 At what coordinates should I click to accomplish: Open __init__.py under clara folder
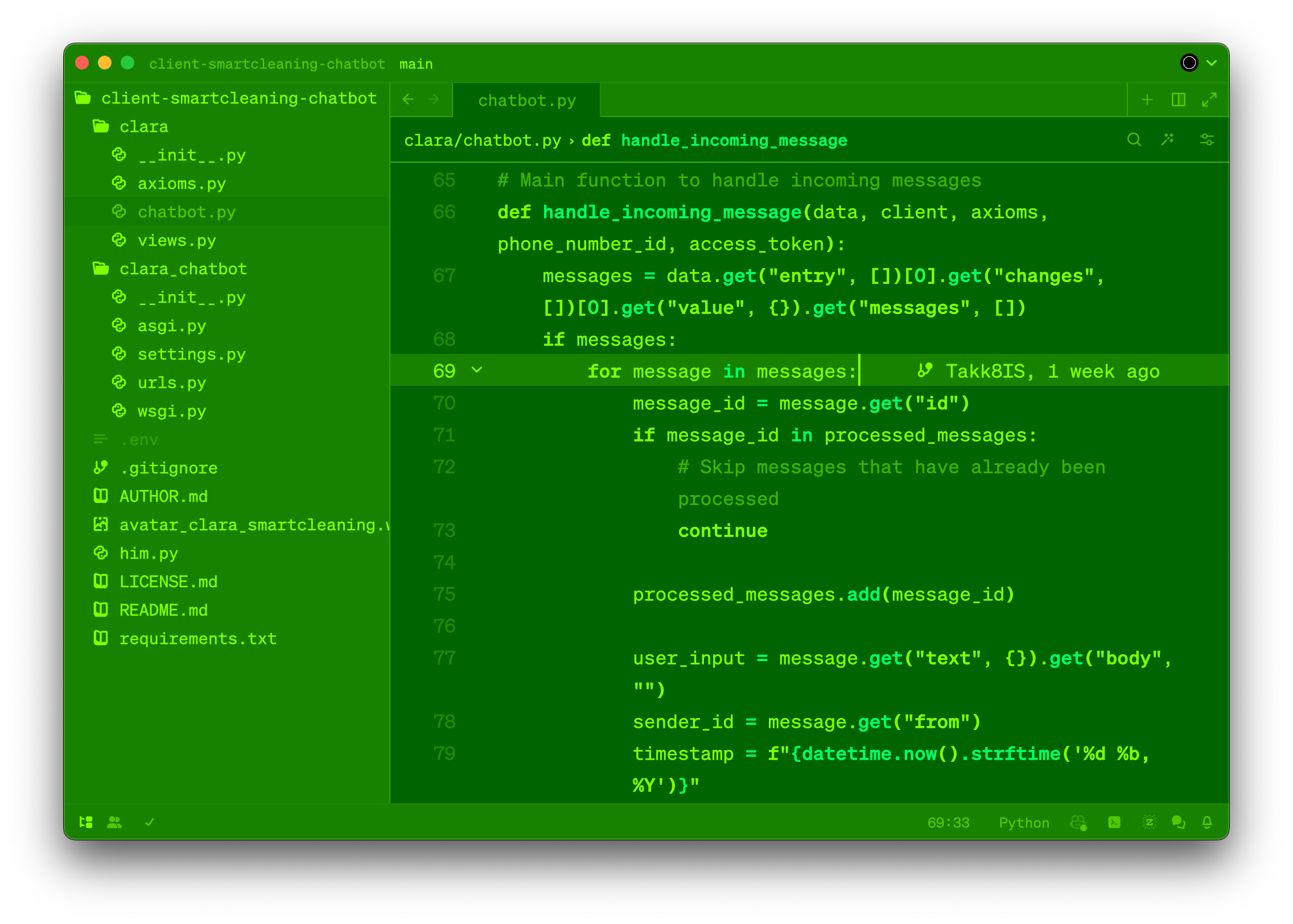coord(227,155)
